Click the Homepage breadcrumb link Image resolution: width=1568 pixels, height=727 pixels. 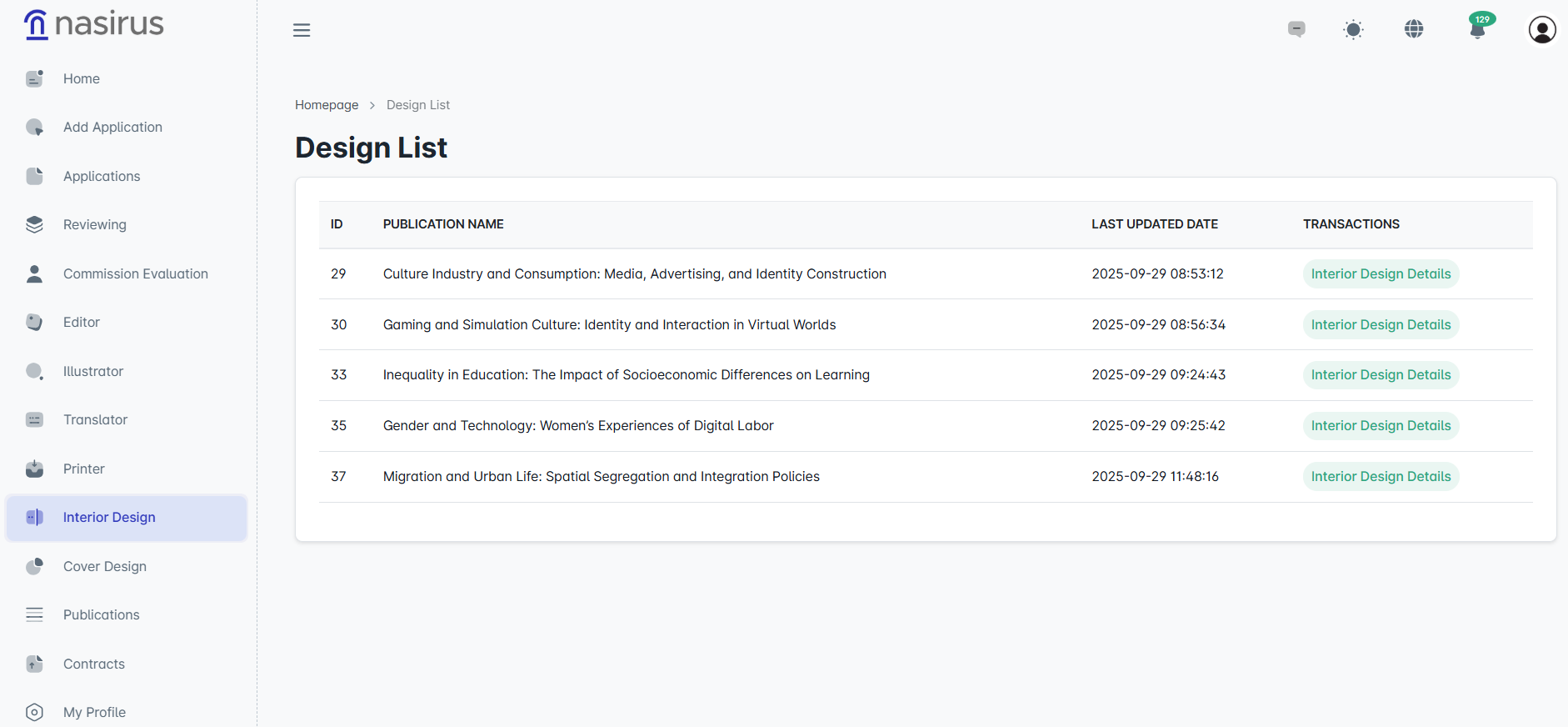coord(327,105)
